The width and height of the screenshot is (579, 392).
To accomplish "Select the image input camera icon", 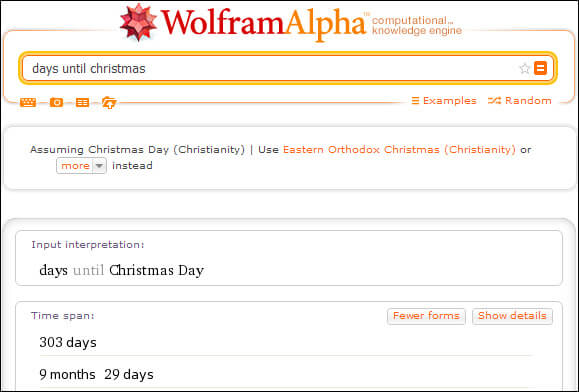I will click(56, 102).
